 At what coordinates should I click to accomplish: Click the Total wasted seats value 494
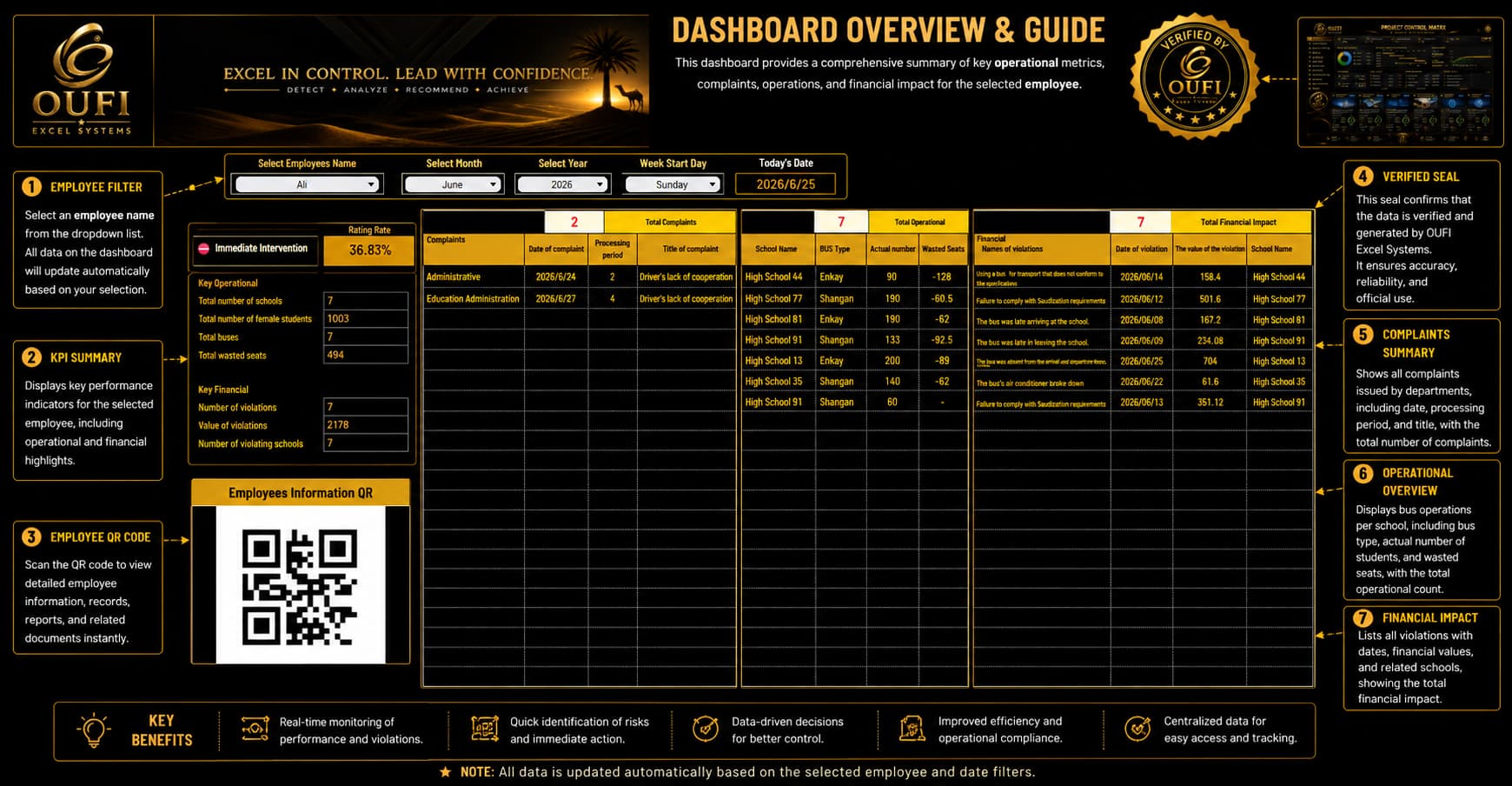pos(366,355)
